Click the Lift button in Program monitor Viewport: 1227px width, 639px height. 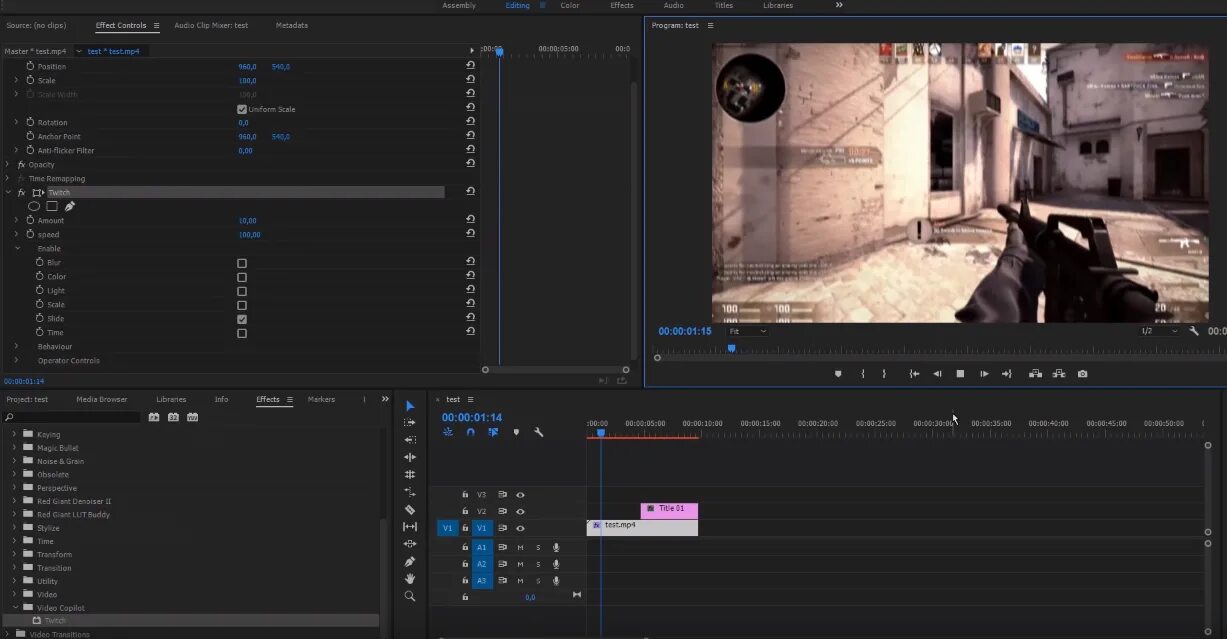(1035, 374)
